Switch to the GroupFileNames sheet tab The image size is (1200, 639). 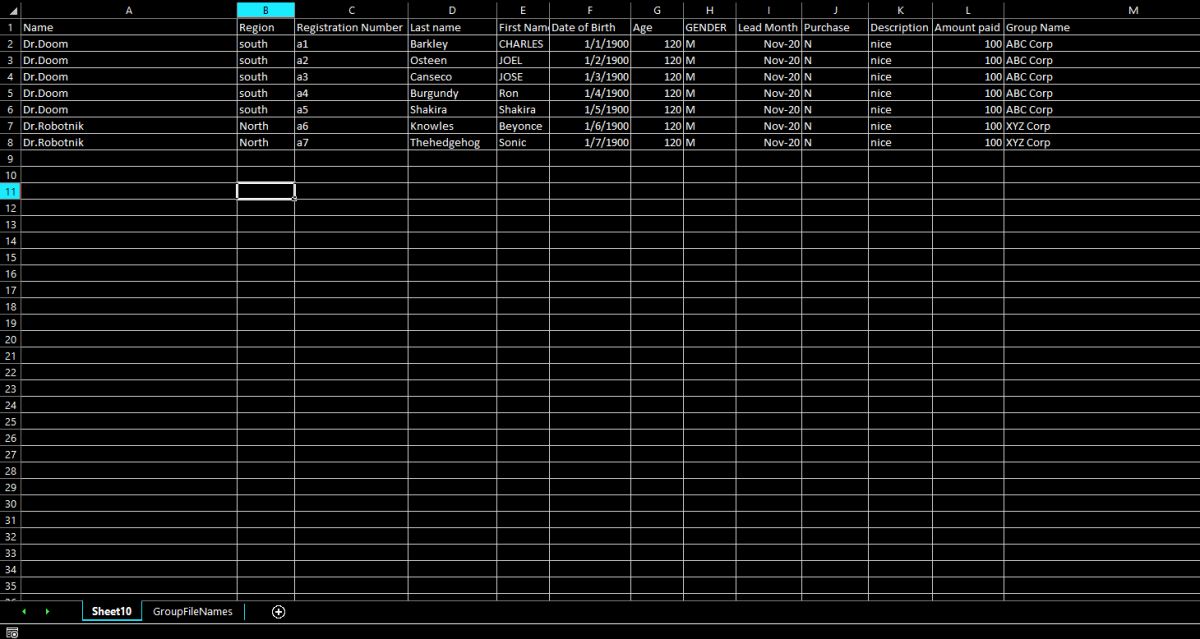coord(193,612)
